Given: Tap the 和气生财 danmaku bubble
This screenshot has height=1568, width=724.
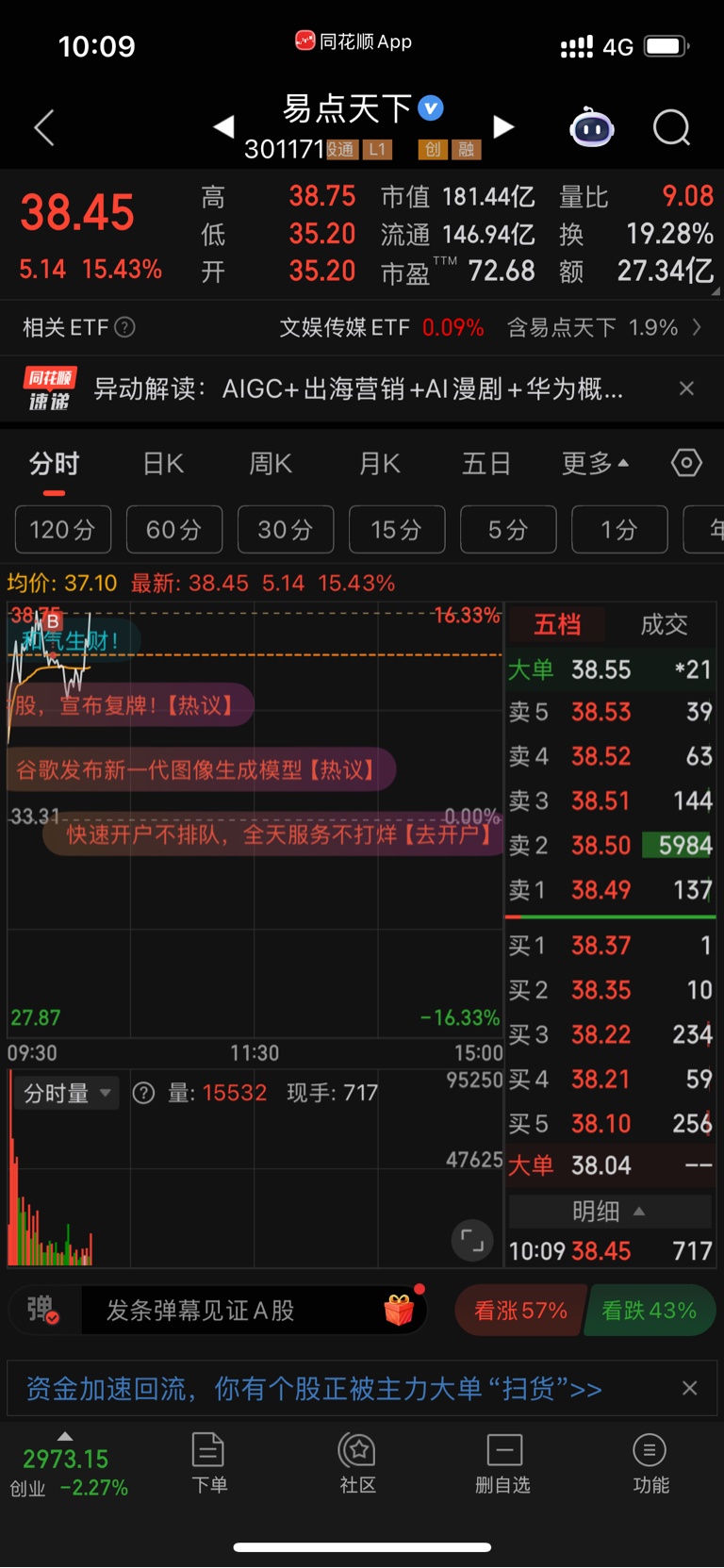Looking at the screenshot, I should click(74, 641).
